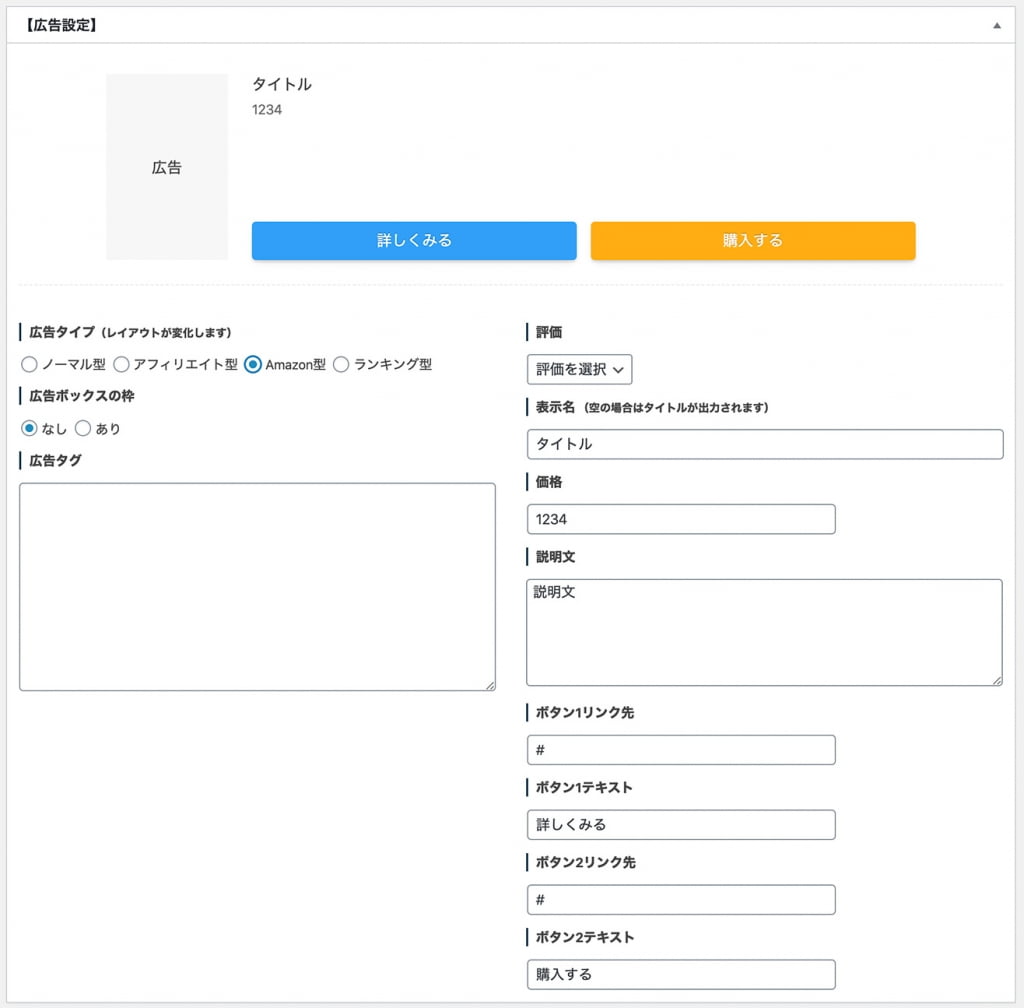This screenshot has height=1008, width=1024.
Task: Choose なし for the ad box border
Action: [29, 428]
